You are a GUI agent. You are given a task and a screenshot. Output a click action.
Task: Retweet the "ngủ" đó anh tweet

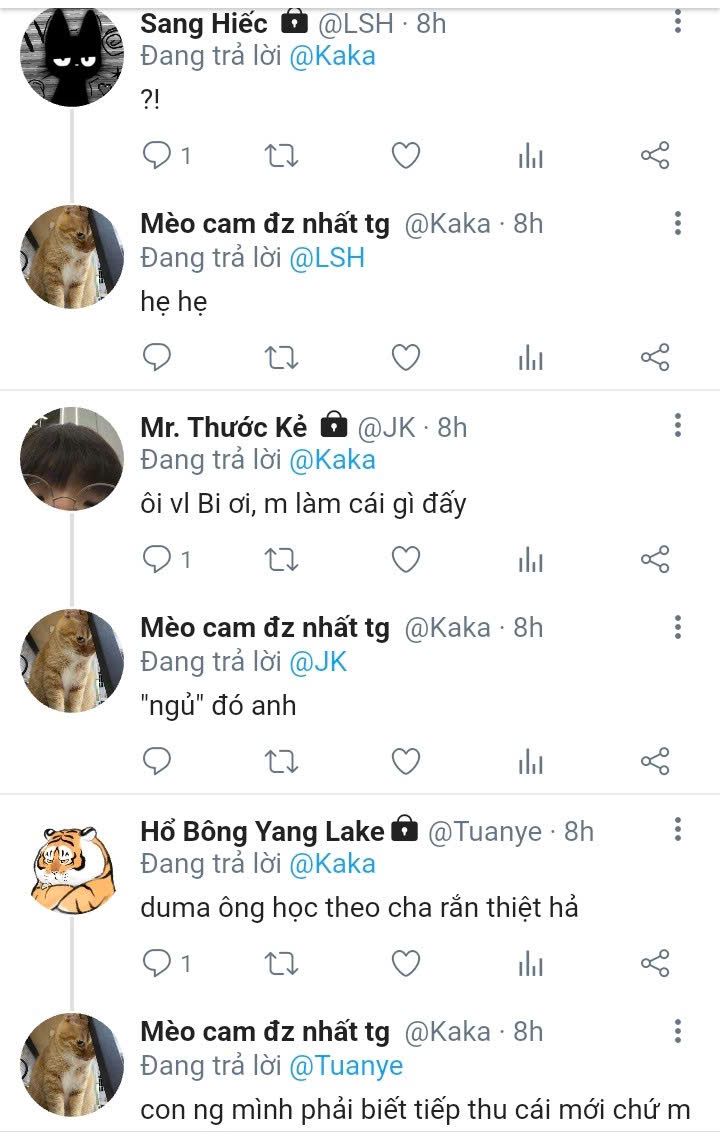point(281,762)
